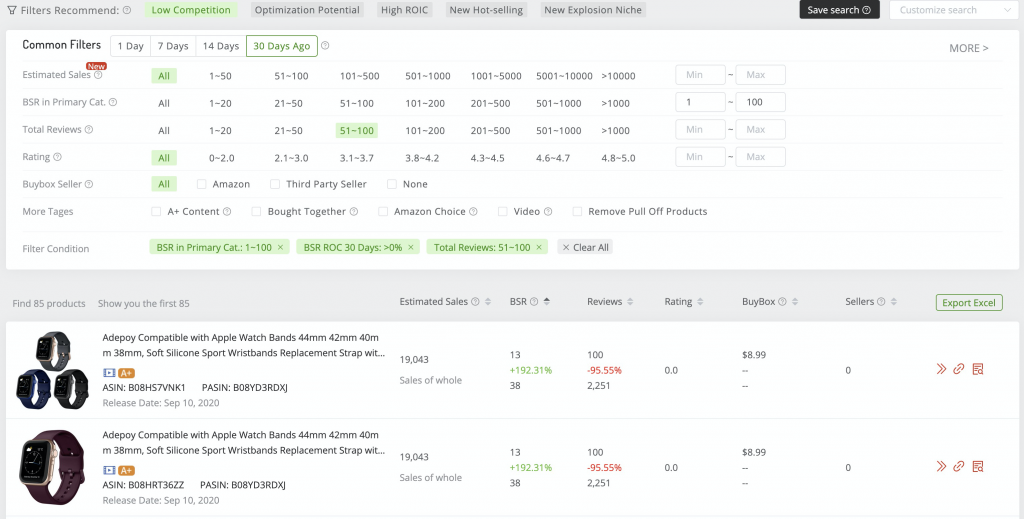The width and height of the screenshot is (1024, 519).
Task: Sort by the Reviews column arrows
Action: [630, 302]
